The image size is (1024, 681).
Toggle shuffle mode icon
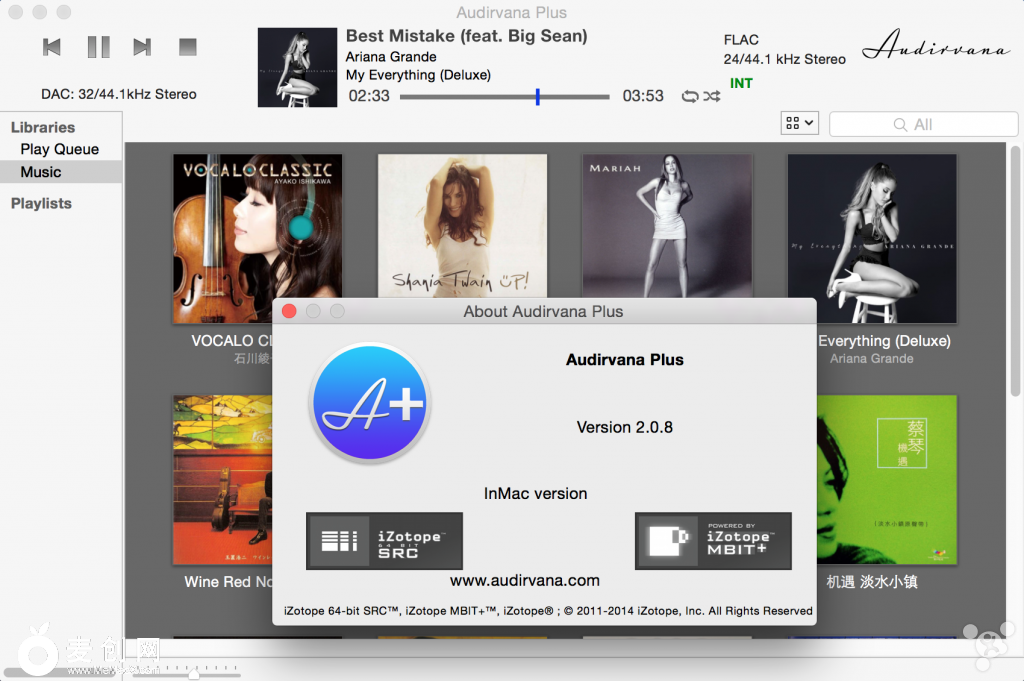[x=711, y=96]
